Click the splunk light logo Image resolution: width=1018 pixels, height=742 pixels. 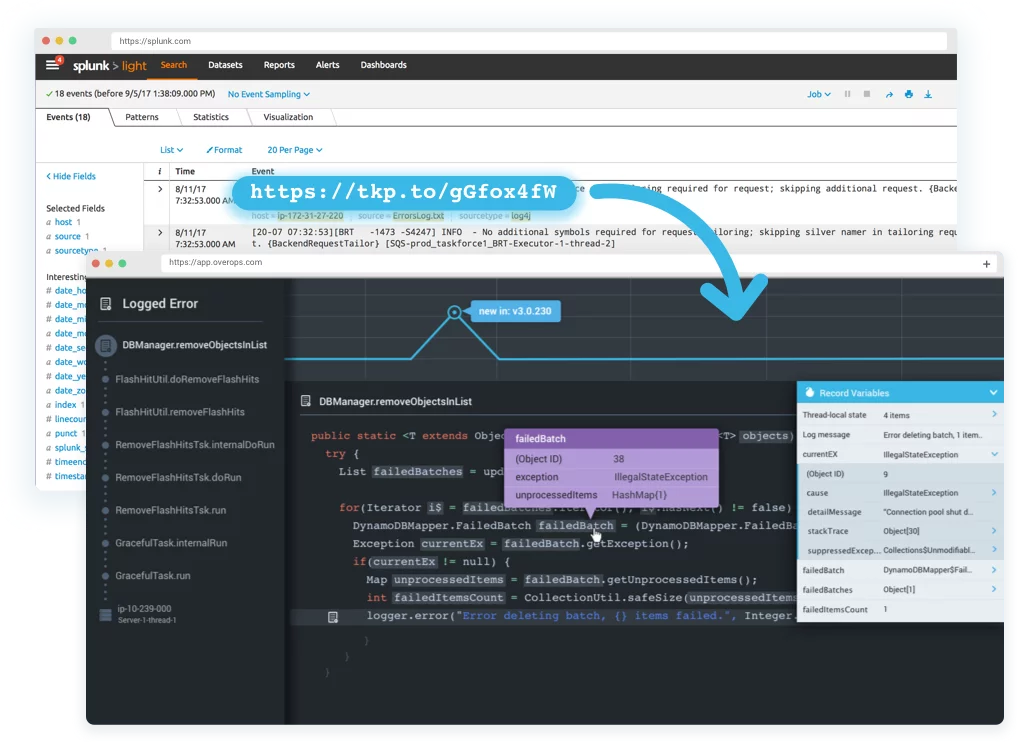(x=110, y=66)
